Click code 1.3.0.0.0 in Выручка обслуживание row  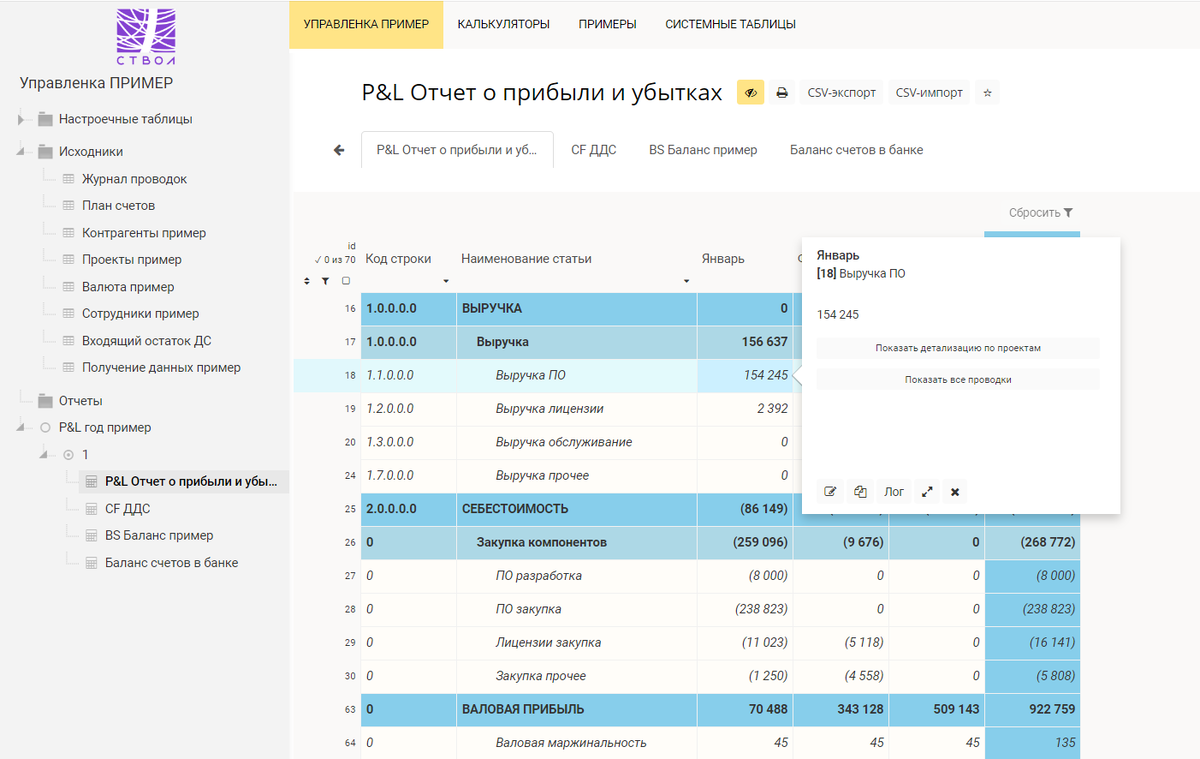[390, 442]
